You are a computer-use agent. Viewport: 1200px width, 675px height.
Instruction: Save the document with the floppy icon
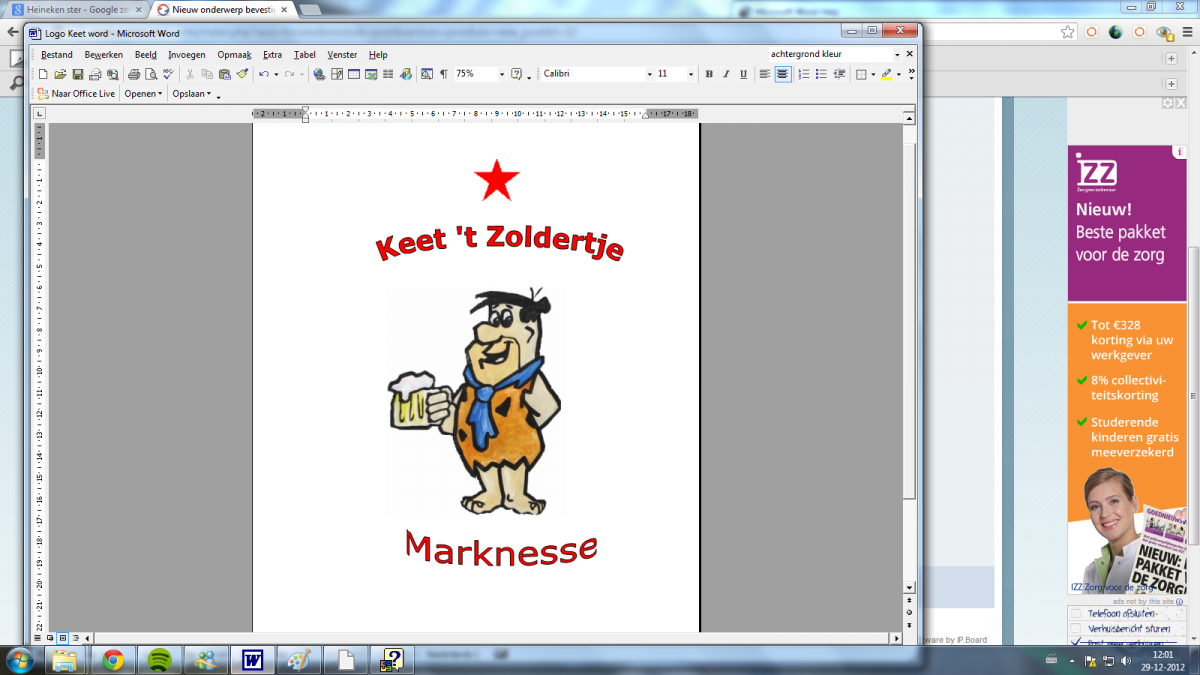[77, 74]
